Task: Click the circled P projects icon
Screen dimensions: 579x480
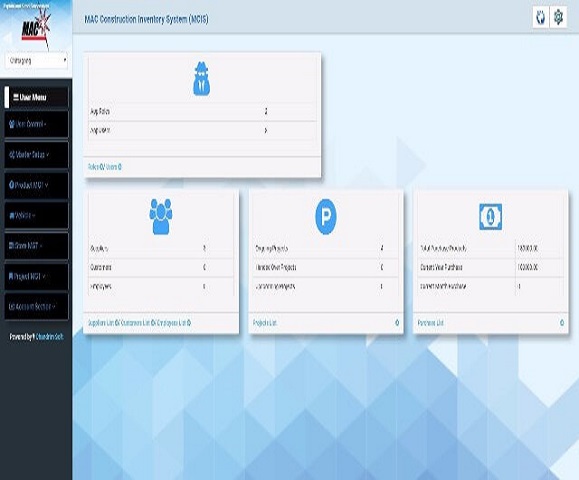Action: tap(326, 217)
